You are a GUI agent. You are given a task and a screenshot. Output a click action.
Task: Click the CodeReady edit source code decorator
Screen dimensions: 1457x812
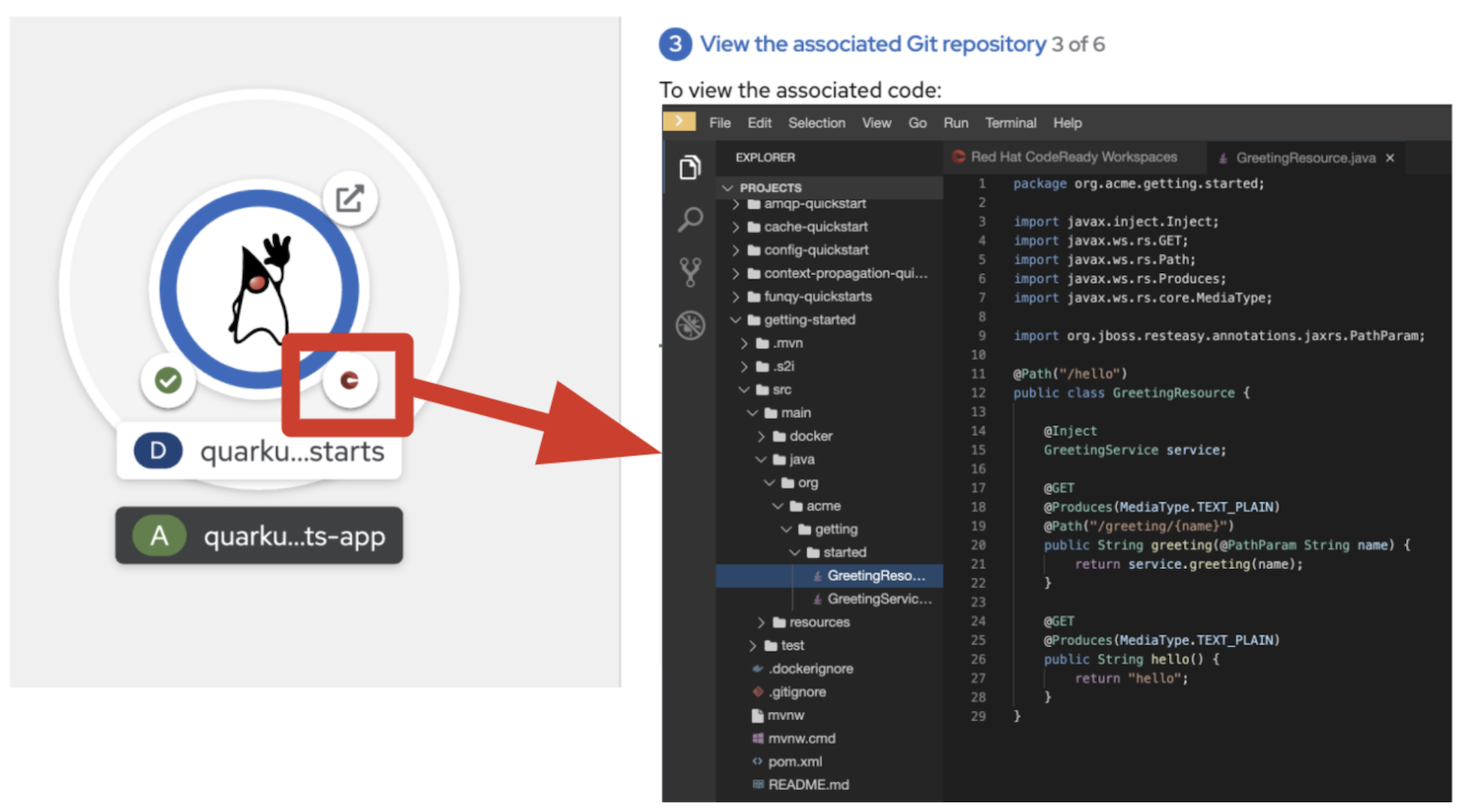pyautogui.click(x=349, y=381)
